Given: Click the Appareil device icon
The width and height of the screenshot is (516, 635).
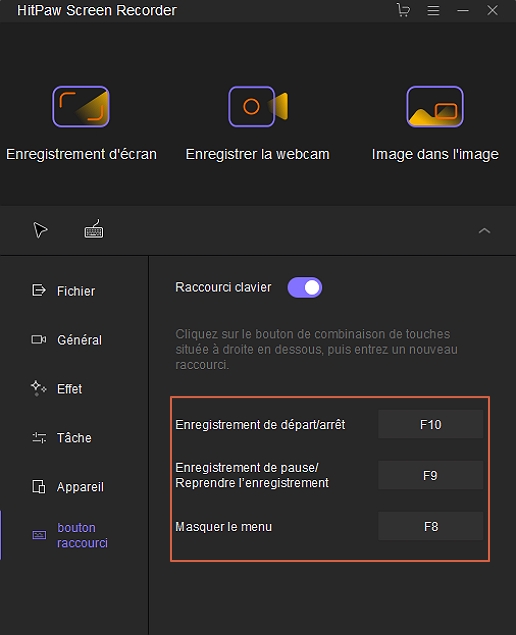Looking at the screenshot, I should [39, 486].
